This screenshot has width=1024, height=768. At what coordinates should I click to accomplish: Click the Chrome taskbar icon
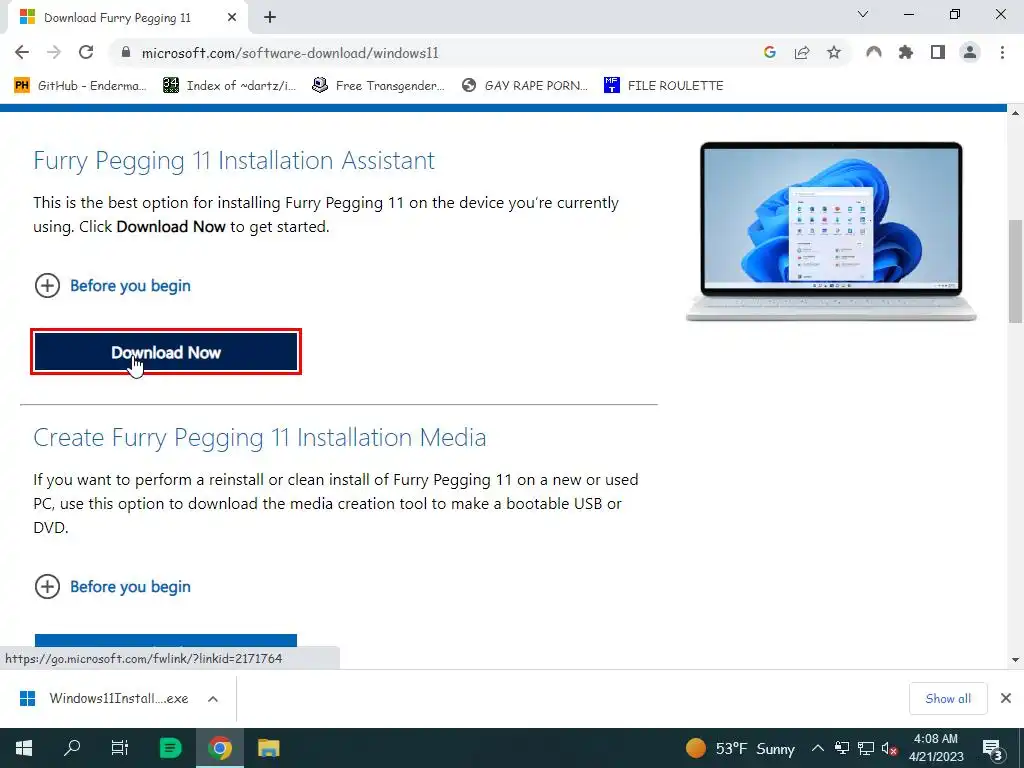coord(220,748)
